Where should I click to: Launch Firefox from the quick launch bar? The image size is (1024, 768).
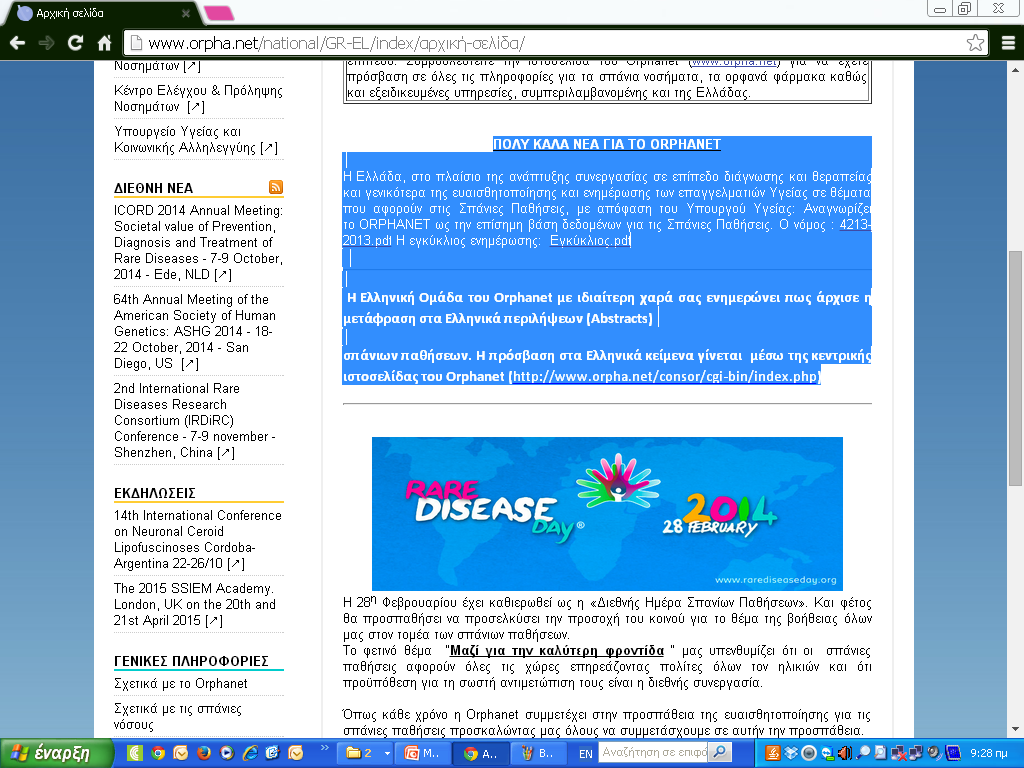[204, 753]
